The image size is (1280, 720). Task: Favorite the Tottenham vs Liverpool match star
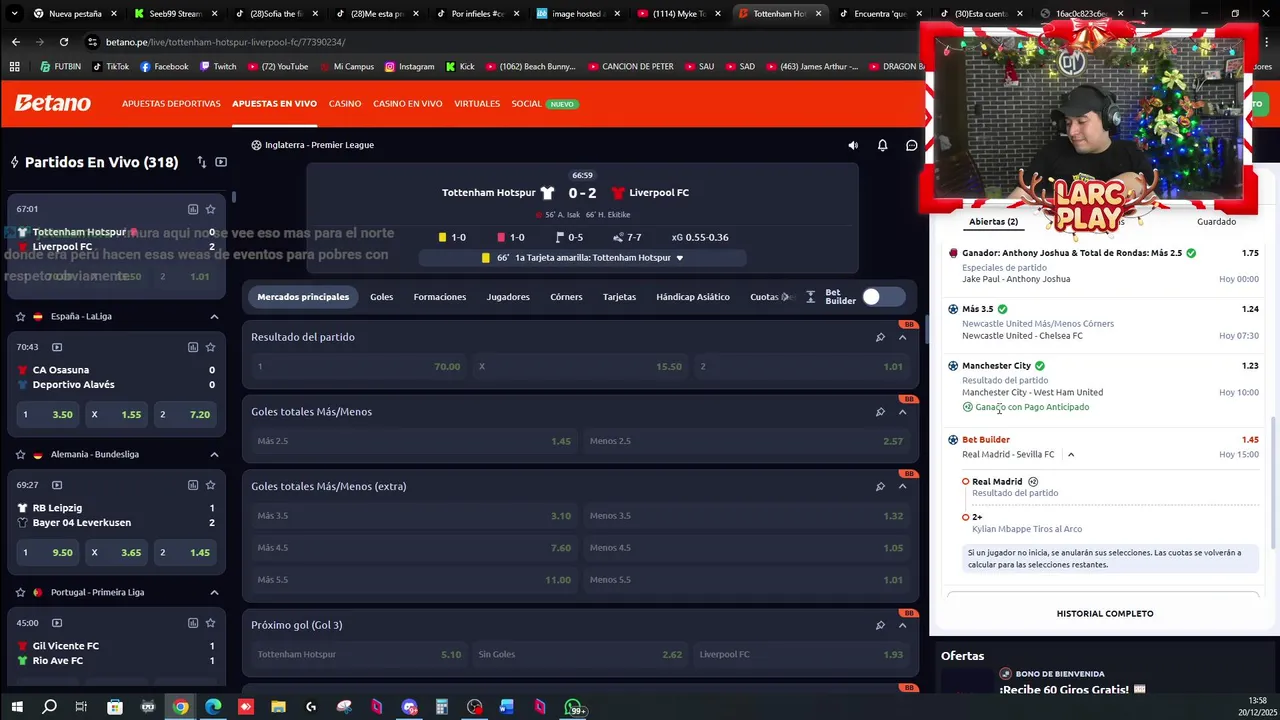click(x=210, y=209)
